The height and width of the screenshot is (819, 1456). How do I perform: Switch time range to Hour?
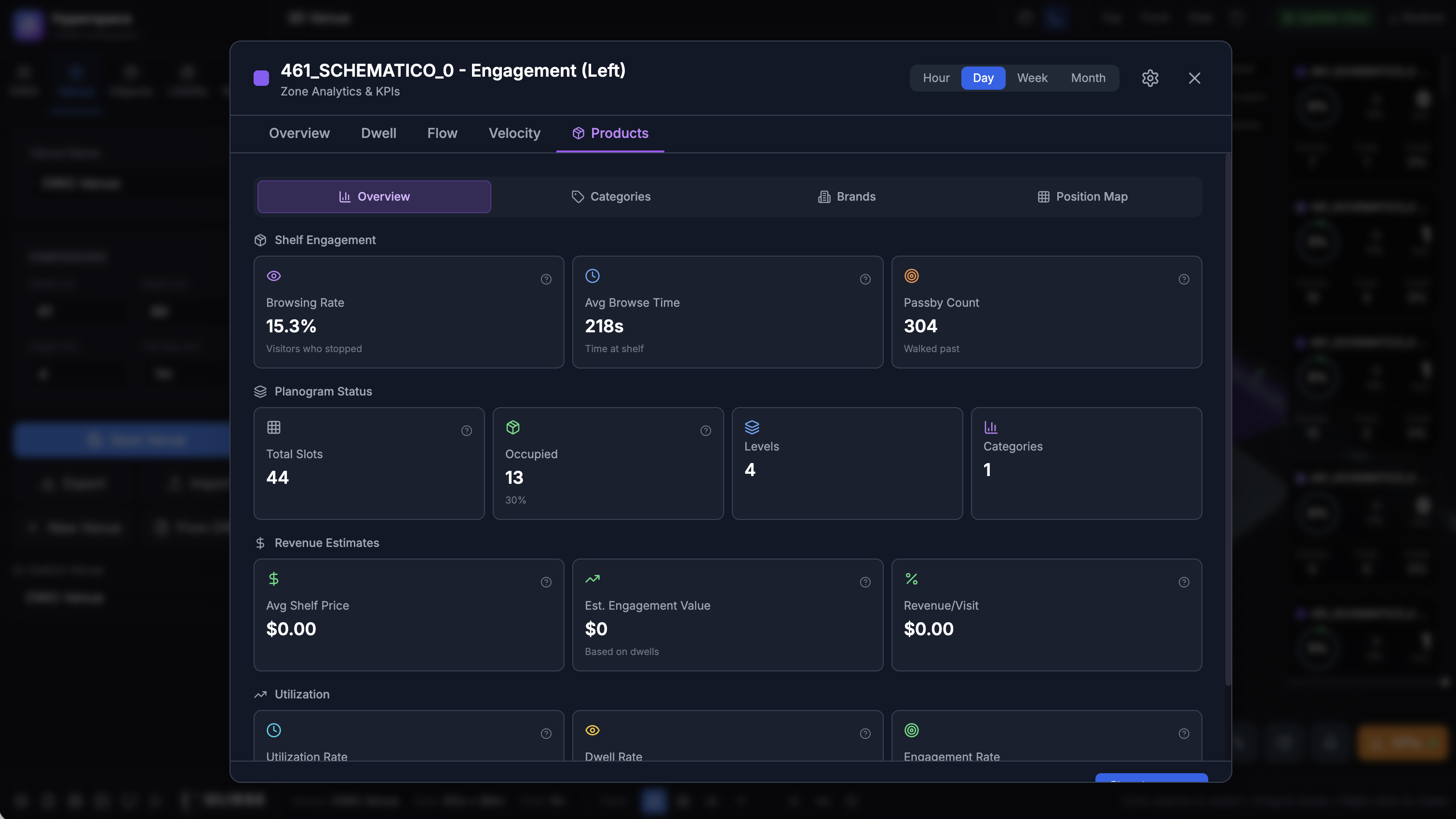tap(936, 78)
